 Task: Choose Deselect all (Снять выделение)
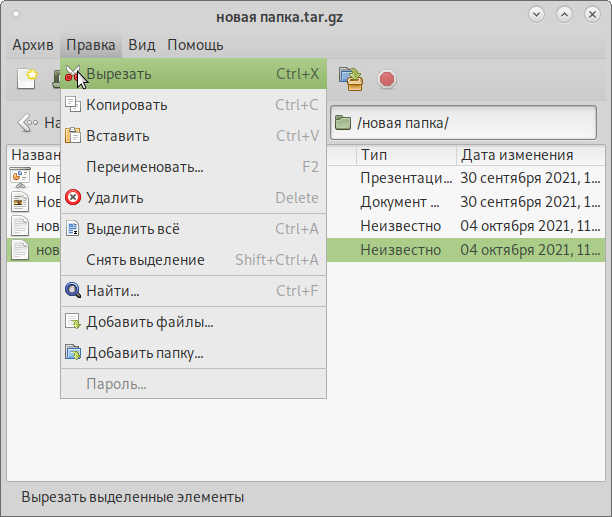(145, 260)
